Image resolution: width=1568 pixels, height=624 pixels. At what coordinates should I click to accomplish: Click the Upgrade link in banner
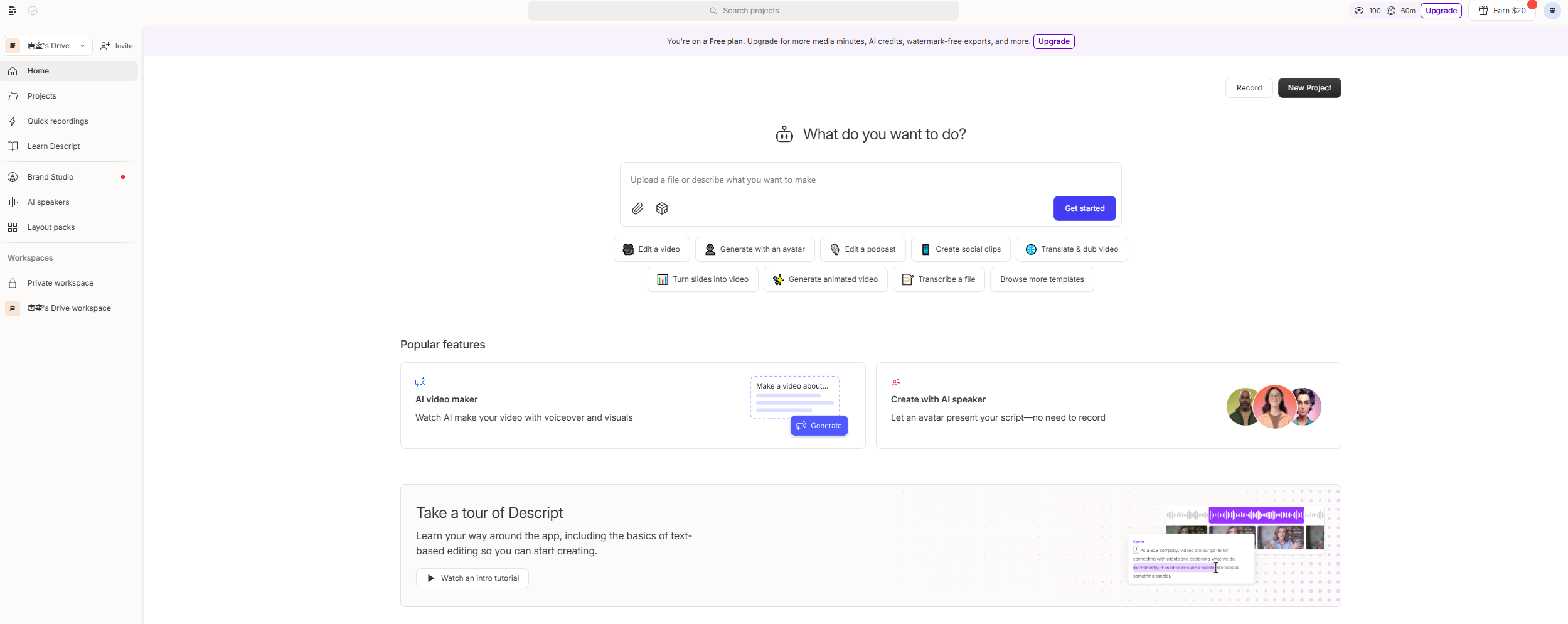click(x=1053, y=41)
